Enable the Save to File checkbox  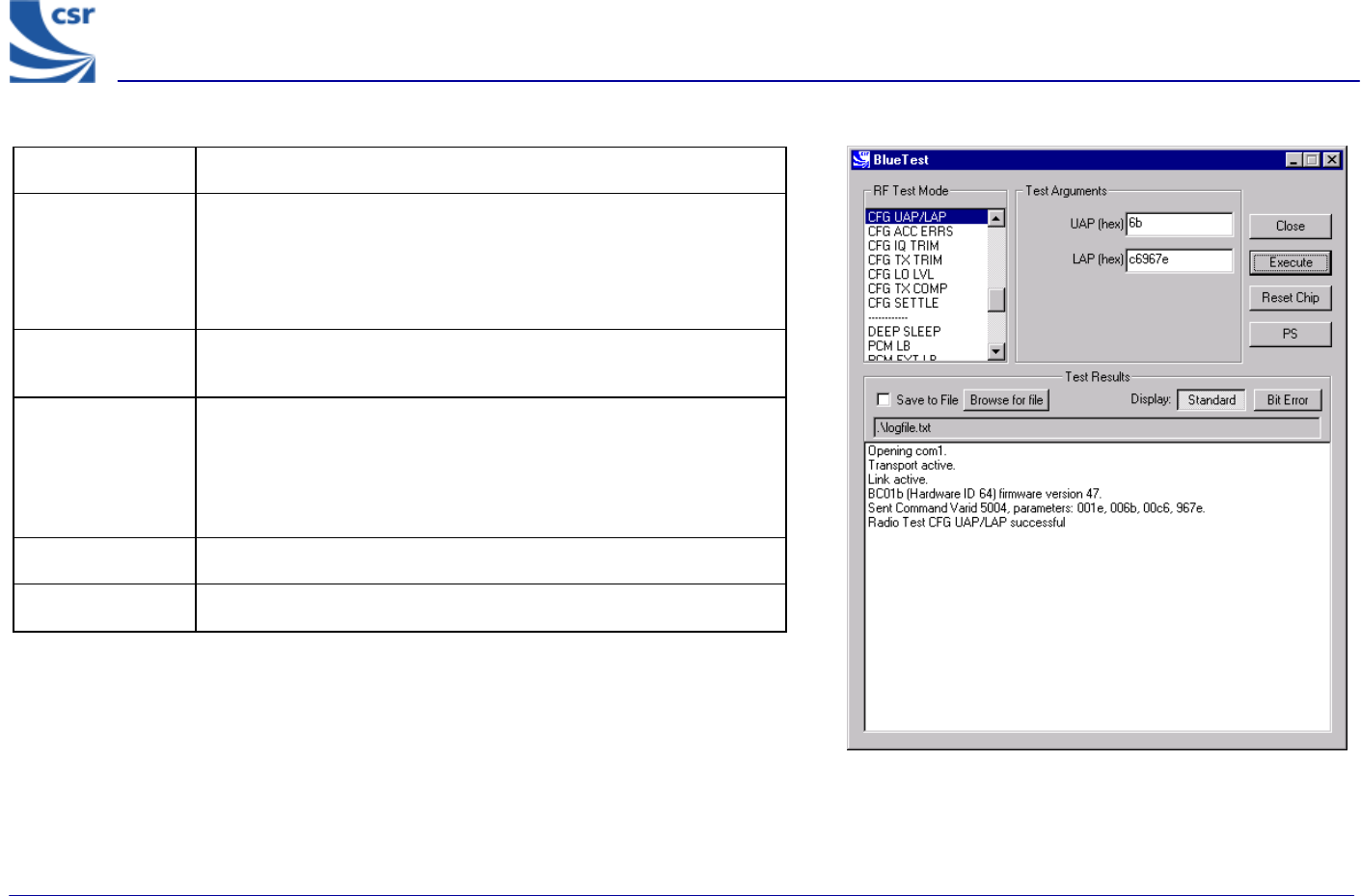[x=884, y=399]
